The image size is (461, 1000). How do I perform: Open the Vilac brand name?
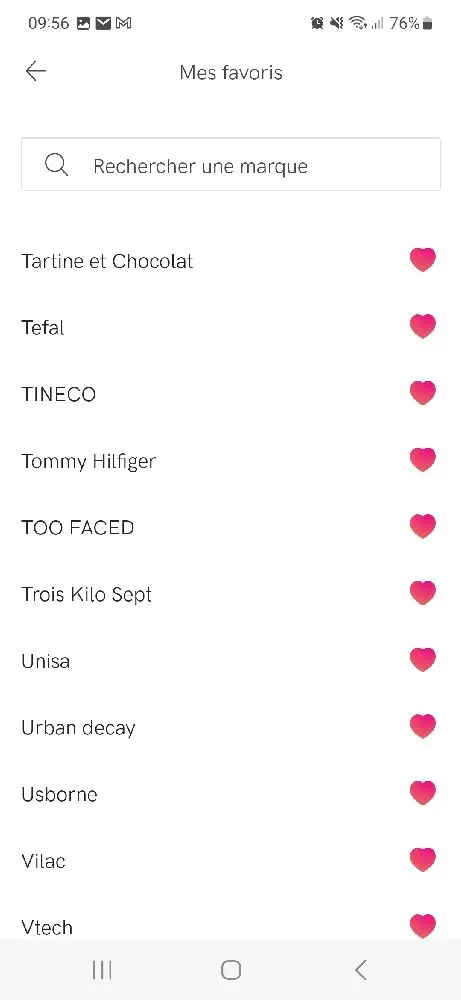[43, 861]
